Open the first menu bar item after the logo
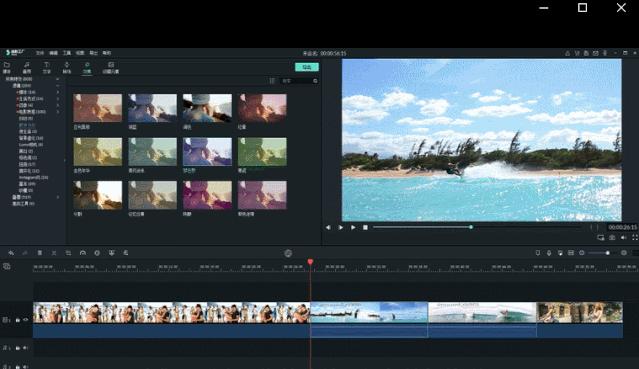This screenshot has width=639, height=369. click(x=40, y=53)
